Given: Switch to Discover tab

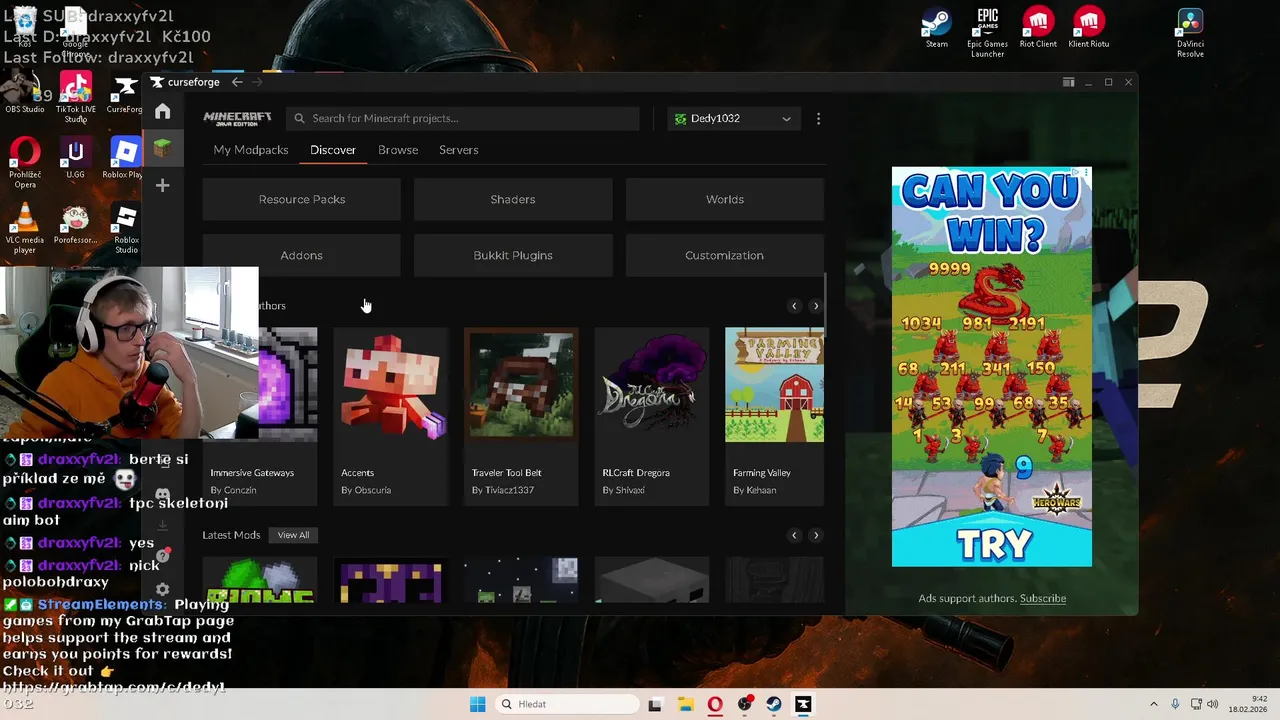Looking at the screenshot, I should (333, 150).
